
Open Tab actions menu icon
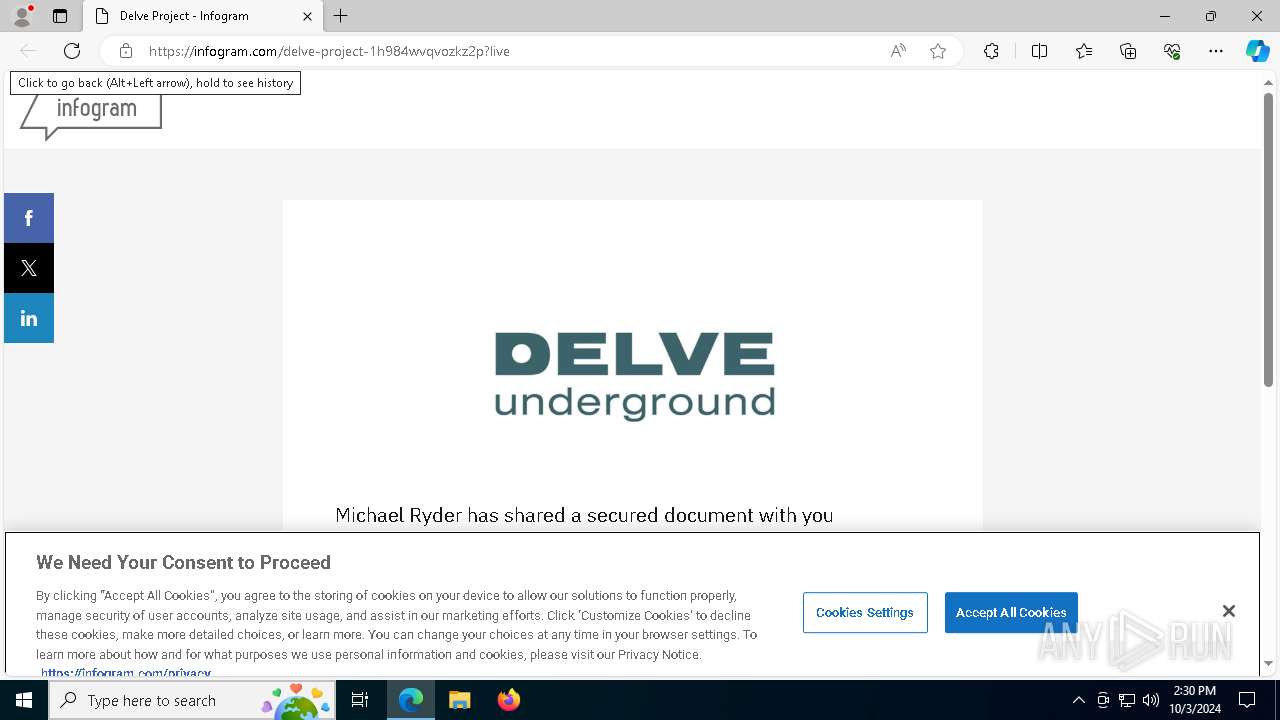pos(60,16)
